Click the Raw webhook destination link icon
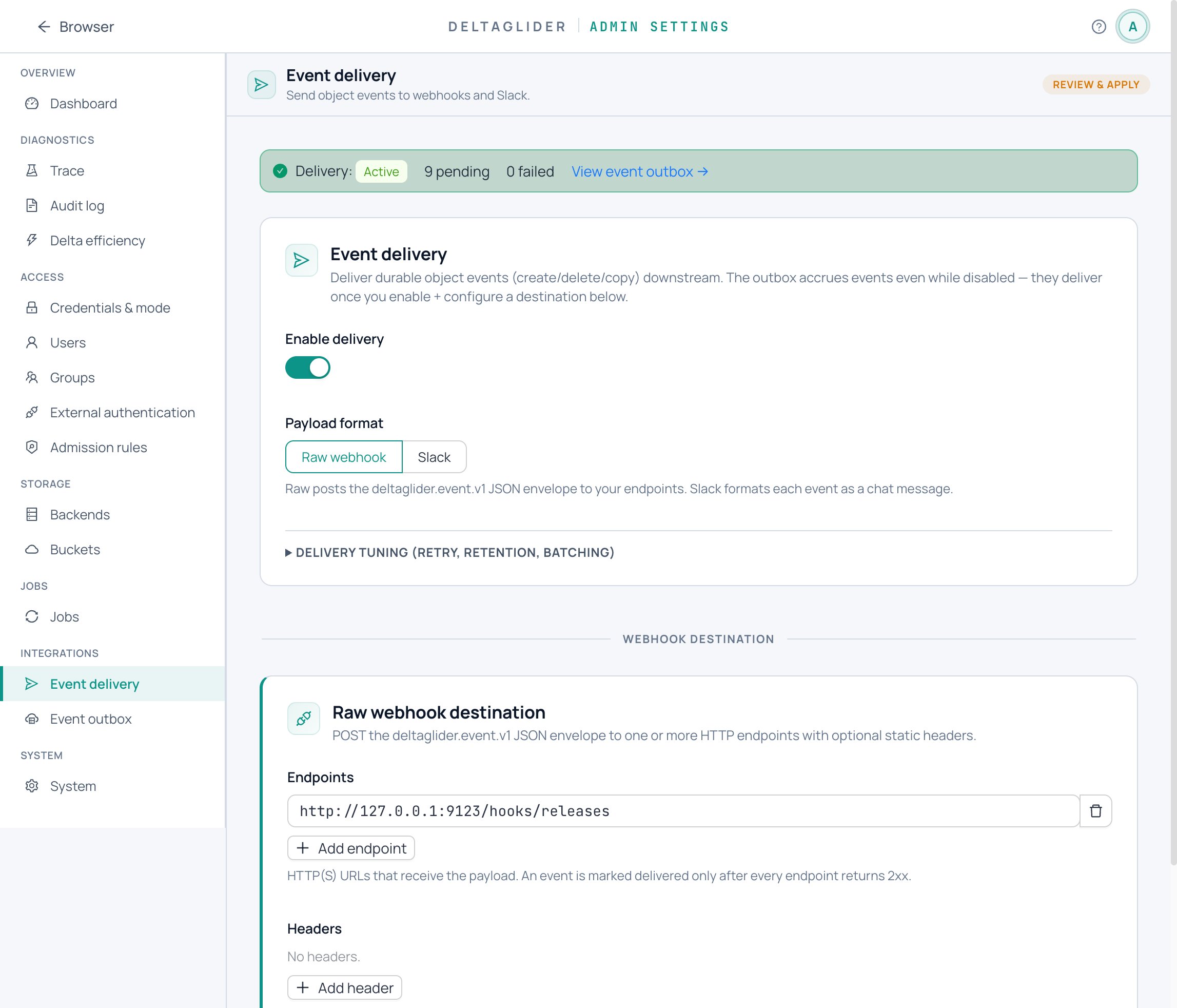This screenshot has height=1008, width=1177. click(x=304, y=719)
